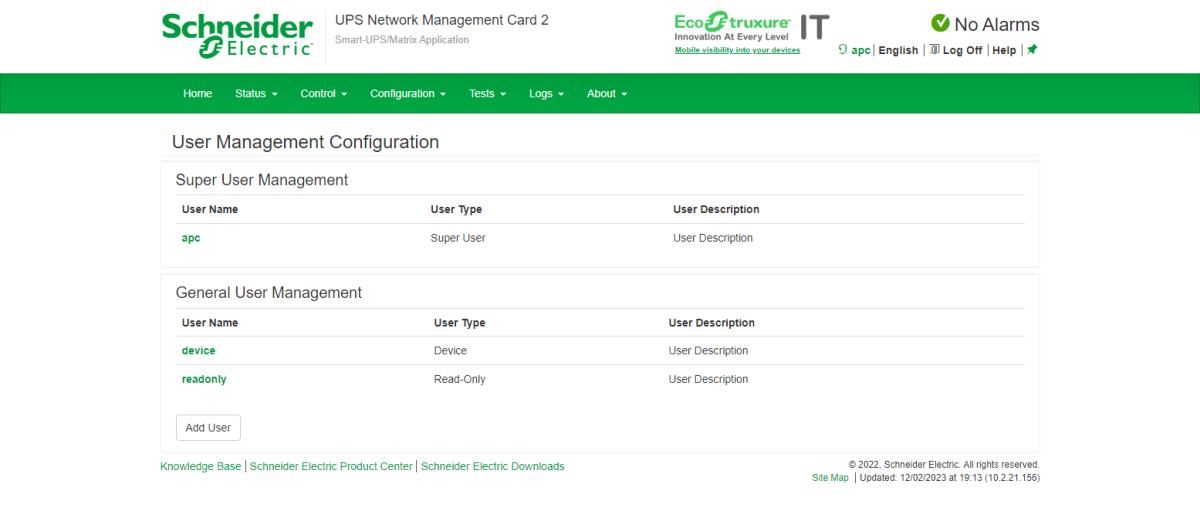Open the Status dropdown menu
Viewport: 1200px width, 511px height.
coord(256,93)
